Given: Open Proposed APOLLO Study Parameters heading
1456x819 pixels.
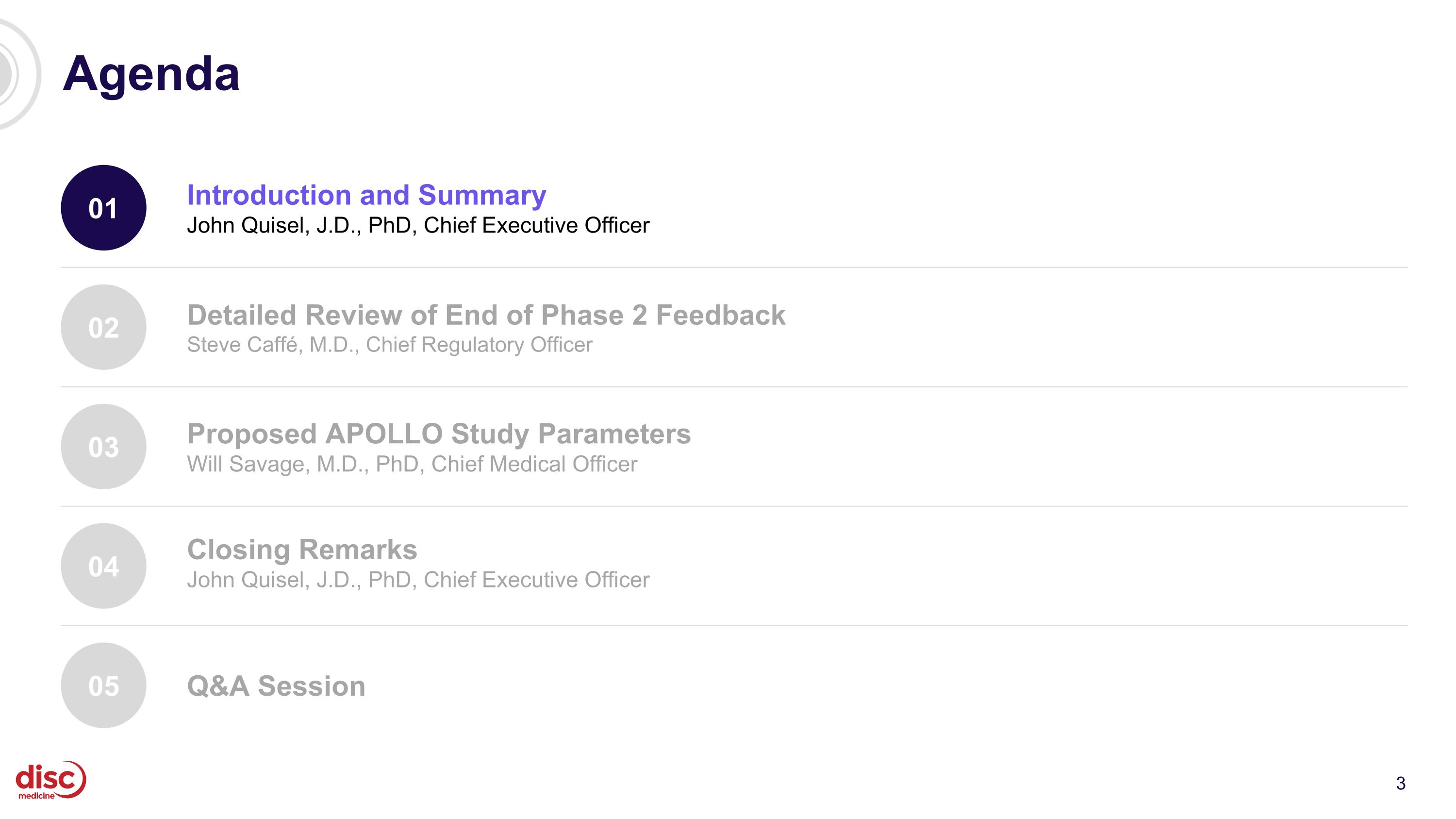Looking at the screenshot, I should click(439, 434).
